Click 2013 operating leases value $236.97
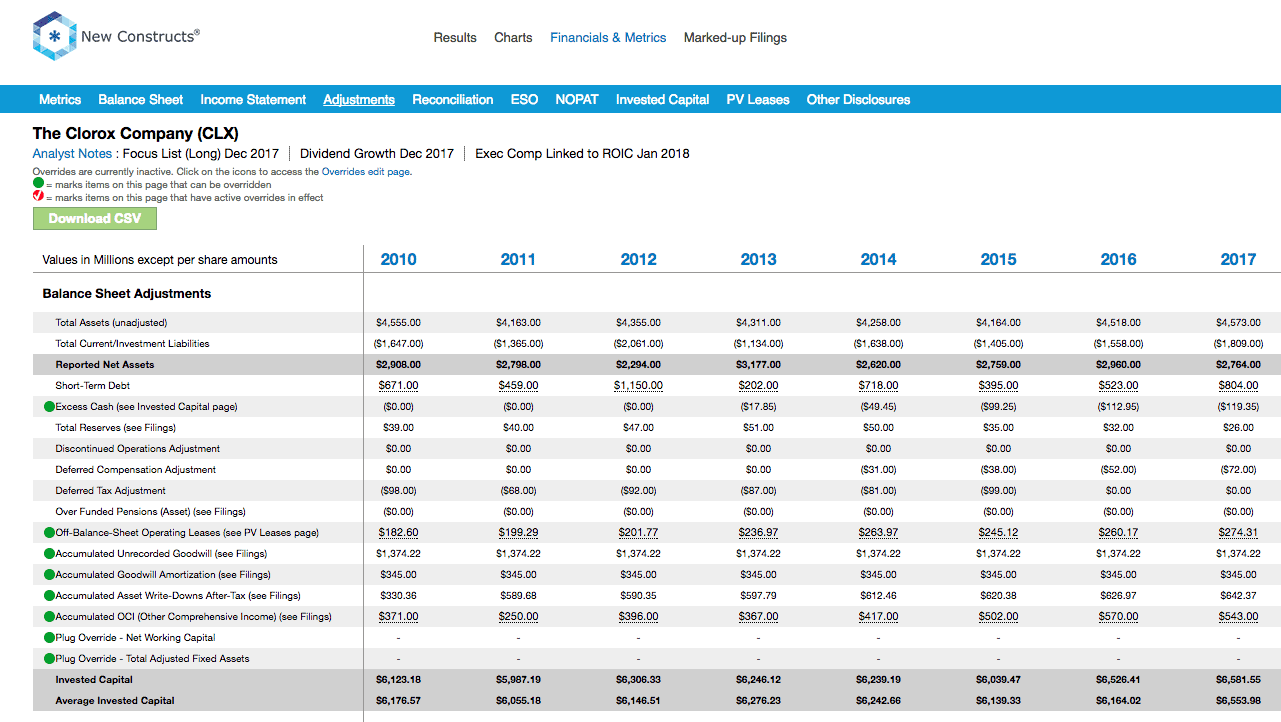1281x722 pixels. (758, 533)
